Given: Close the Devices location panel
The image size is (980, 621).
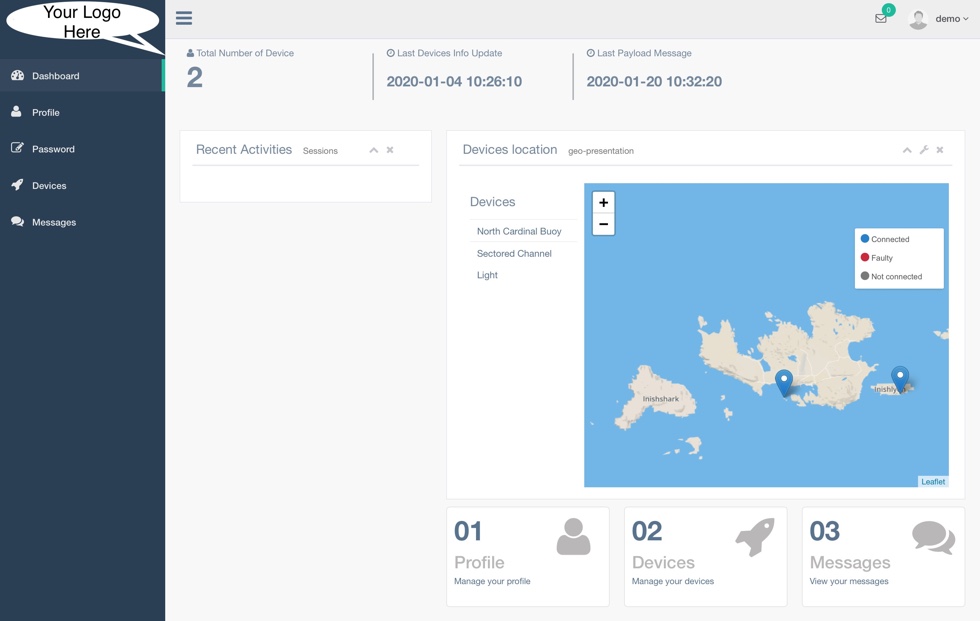Looking at the screenshot, I should click(940, 150).
